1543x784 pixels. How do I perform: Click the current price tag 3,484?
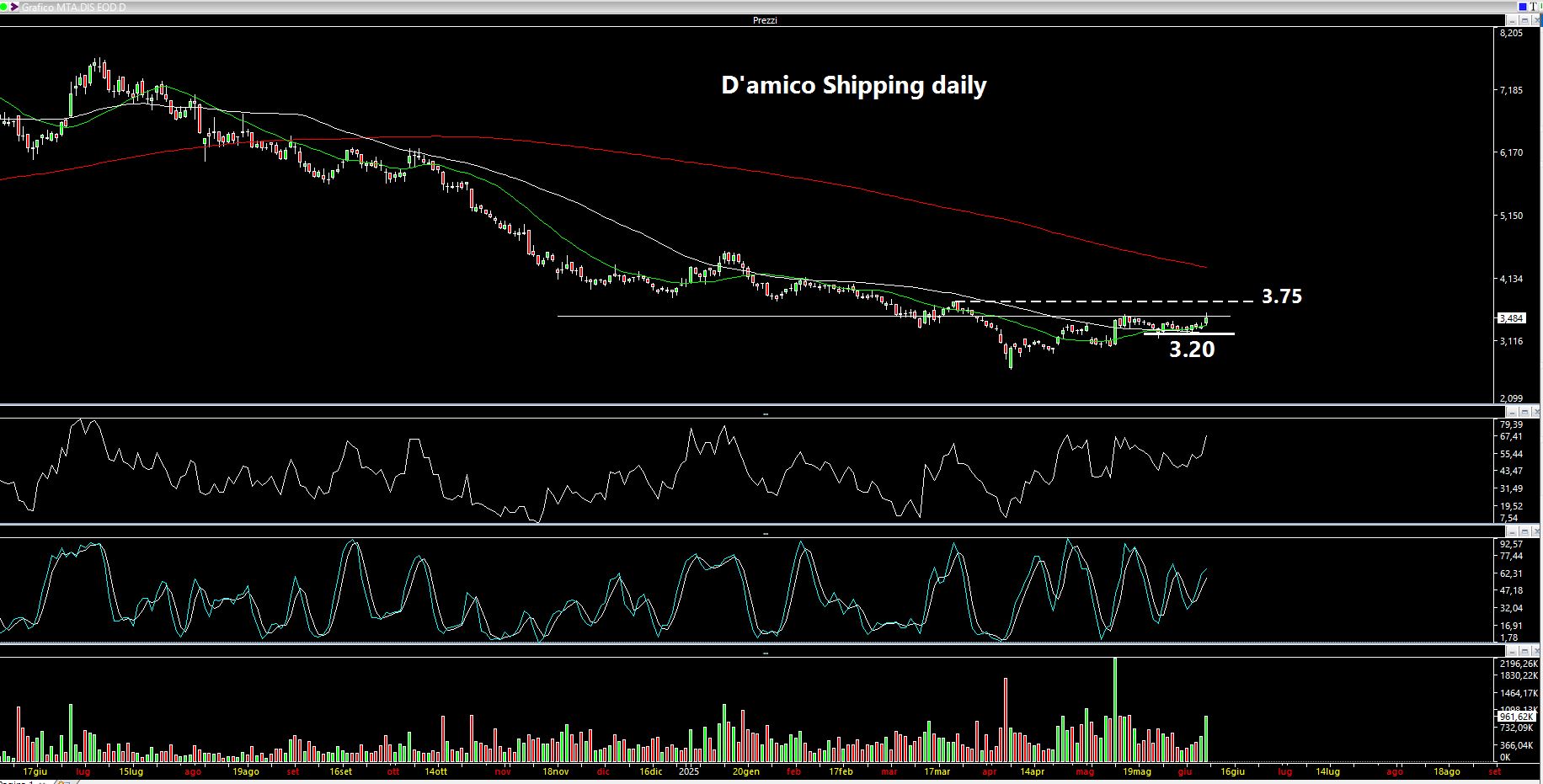click(x=1512, y=318)
